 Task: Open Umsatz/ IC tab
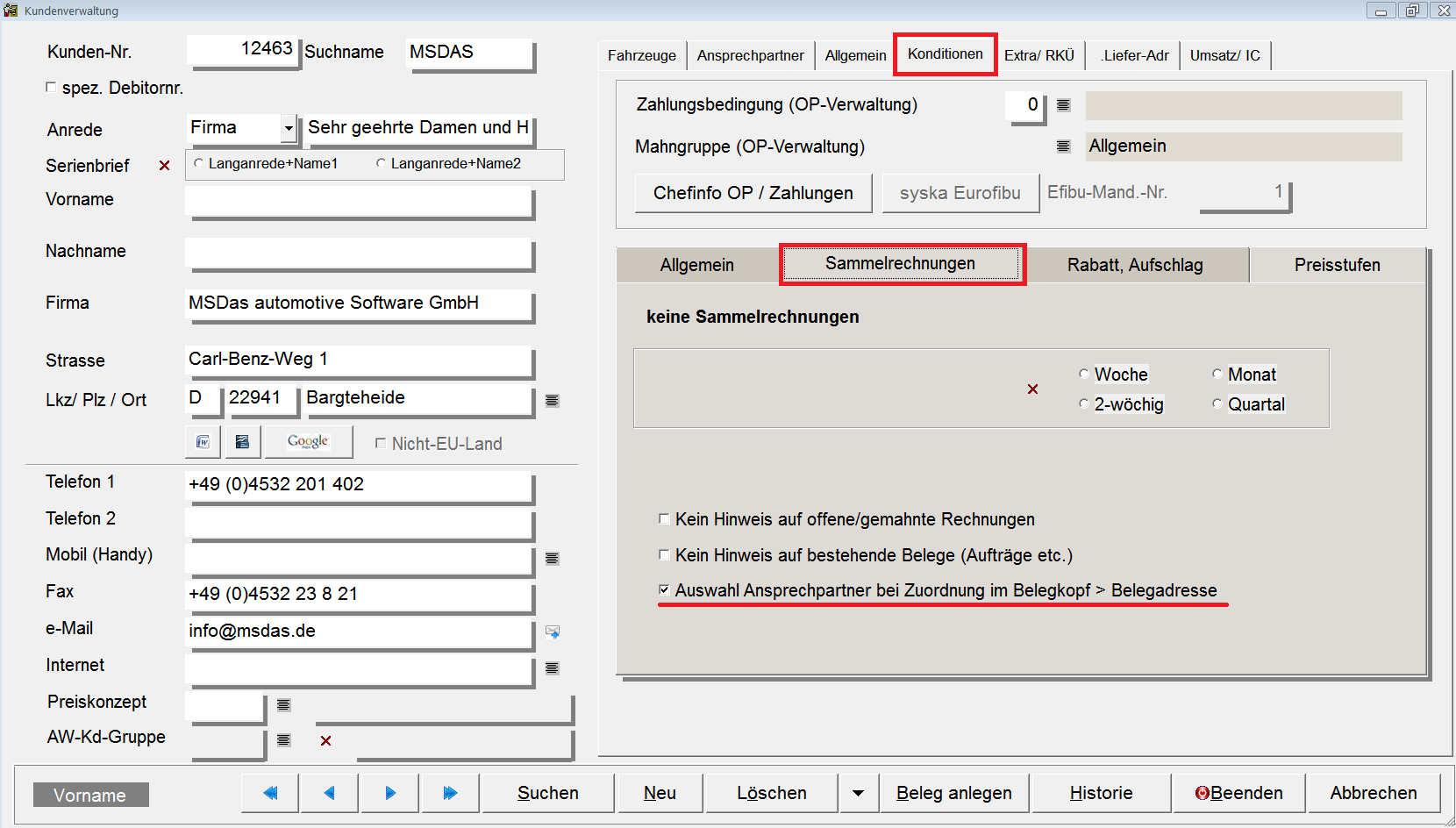tap(1225, 55)
